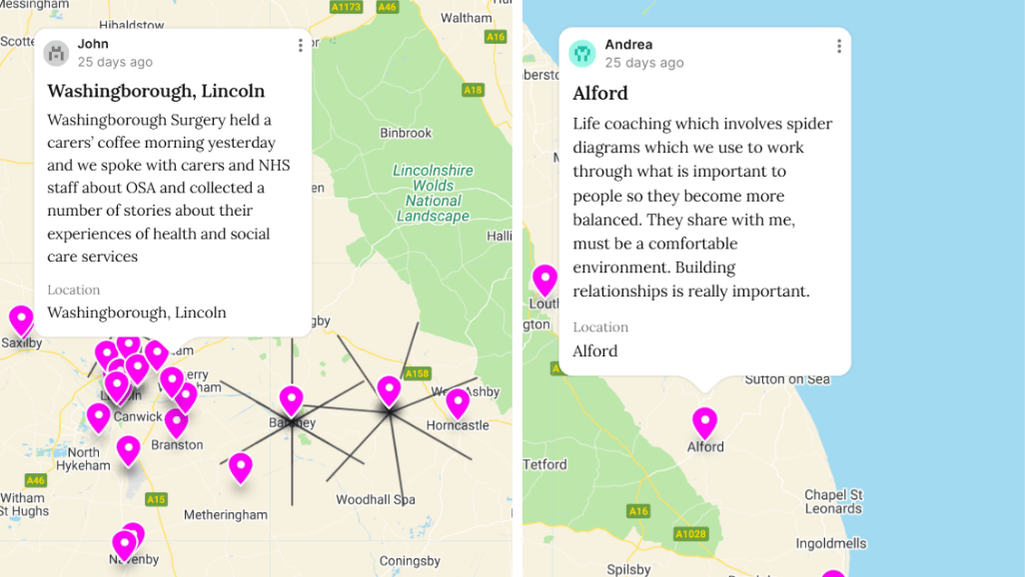
Task: Open the options menu on John's story card
Action: point(299,44)
